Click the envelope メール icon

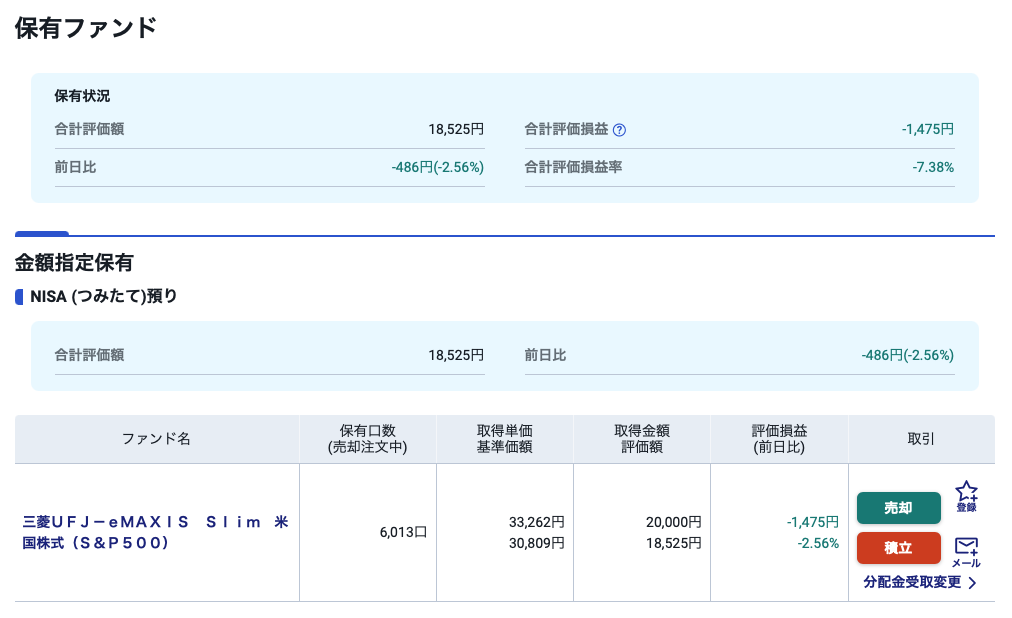click(x=966, y=551)
